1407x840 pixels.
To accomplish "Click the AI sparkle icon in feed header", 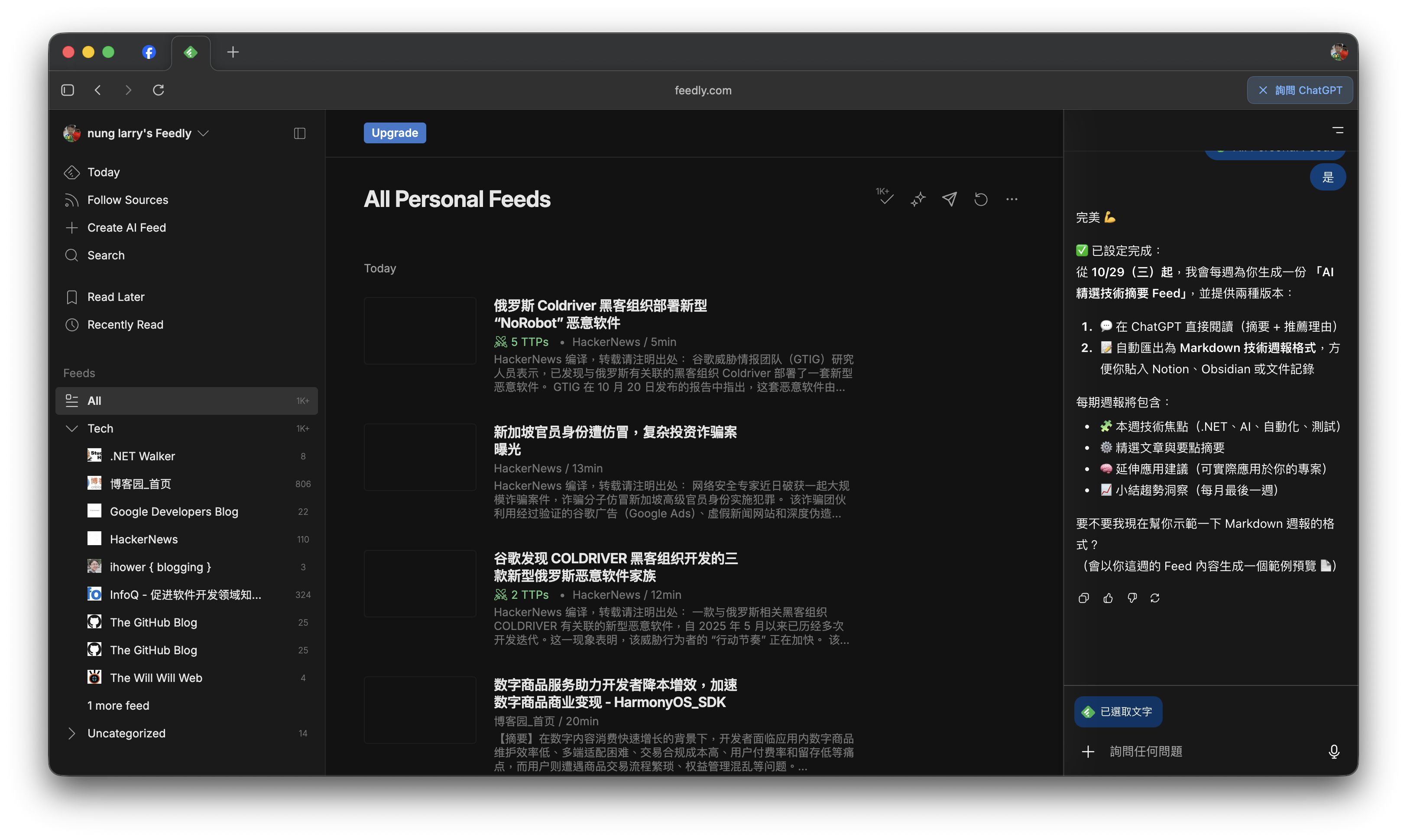I will pyautogui.click(x=918, y=199).
